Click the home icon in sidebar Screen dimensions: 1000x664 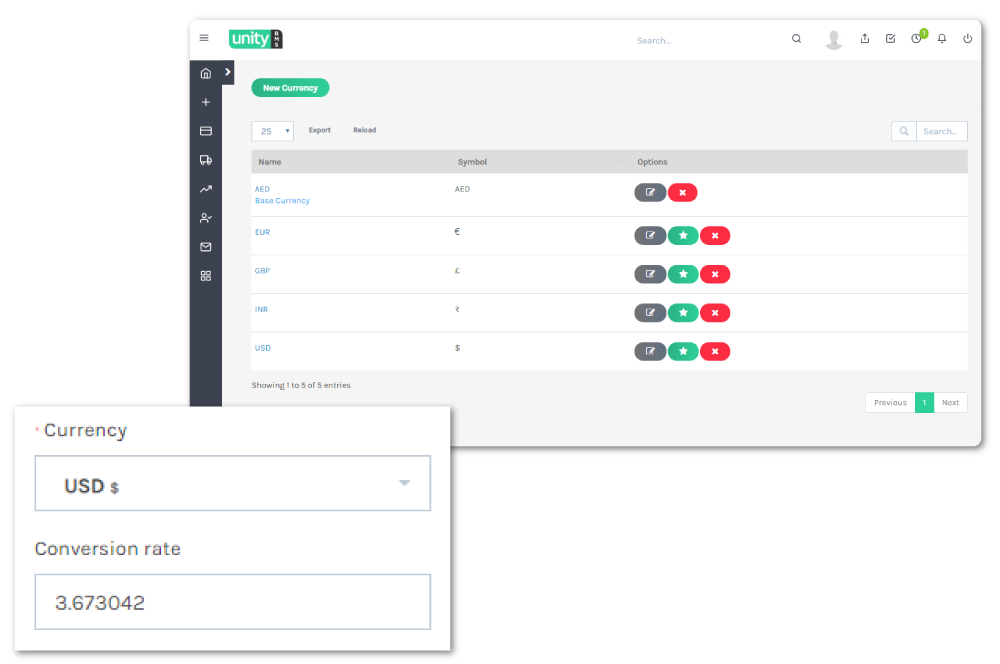point(206,73)
